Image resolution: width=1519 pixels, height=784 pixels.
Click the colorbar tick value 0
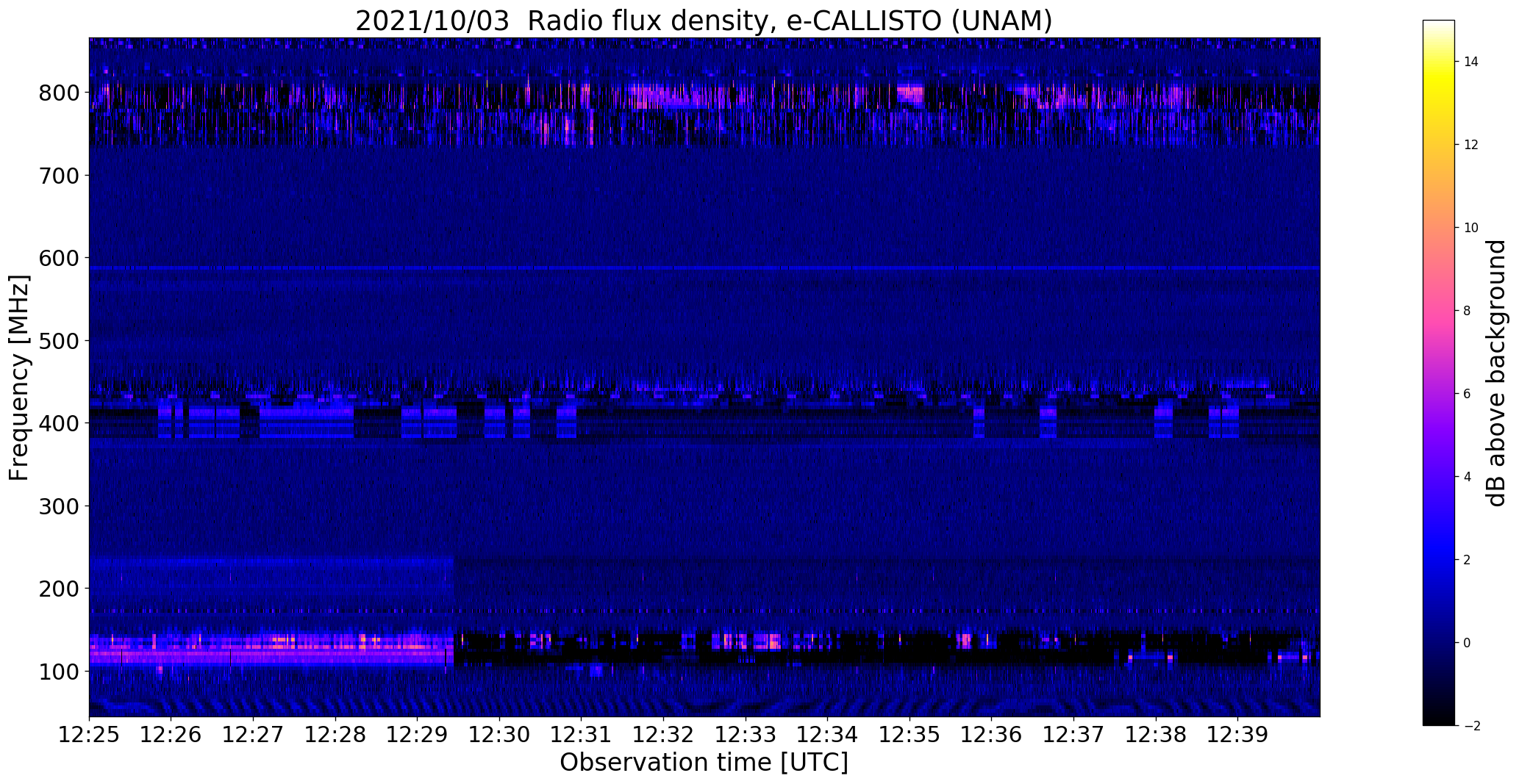click(x=1468, y=643)
